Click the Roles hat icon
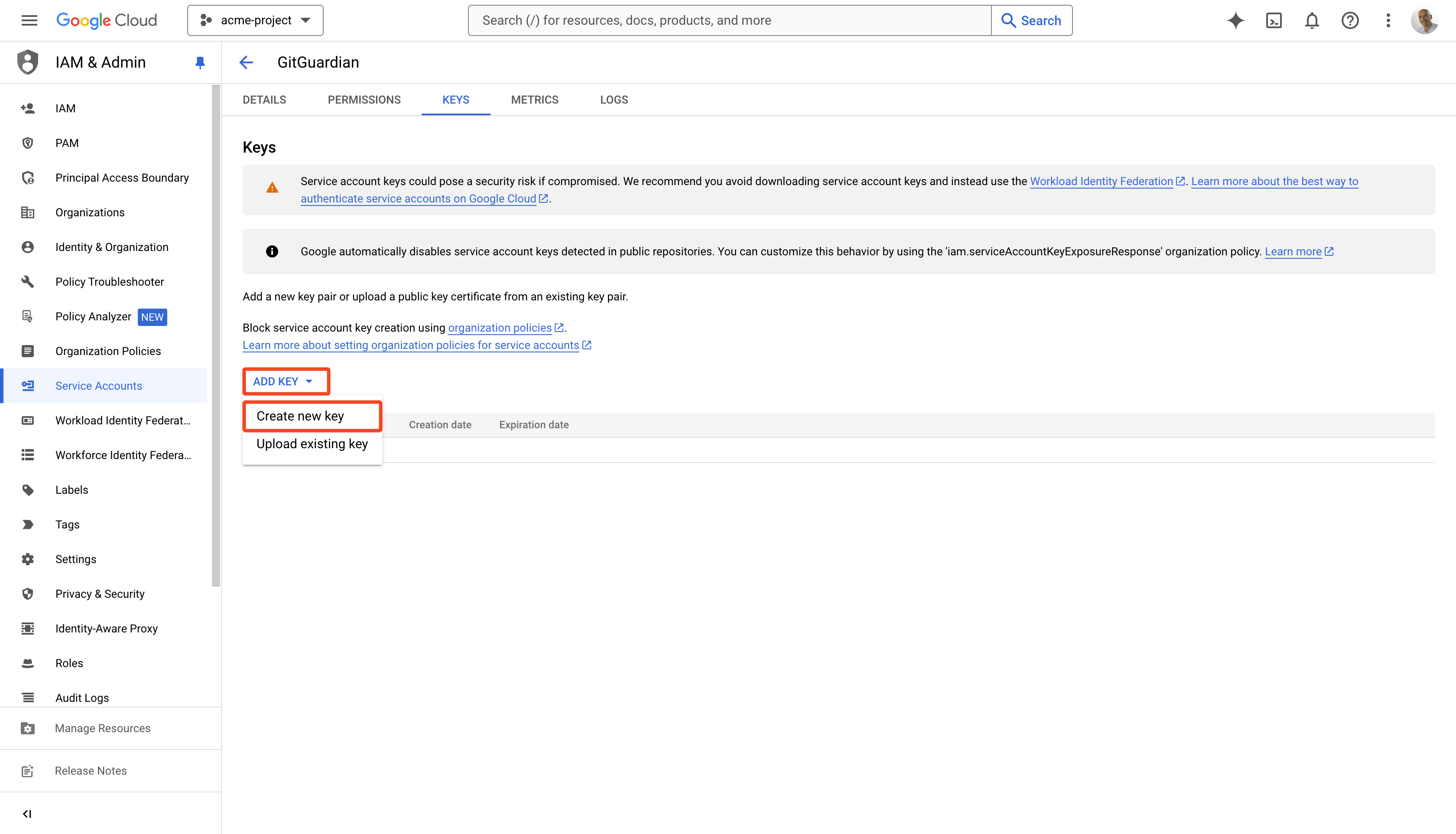1456x834 pixels. tap(27, 663)
